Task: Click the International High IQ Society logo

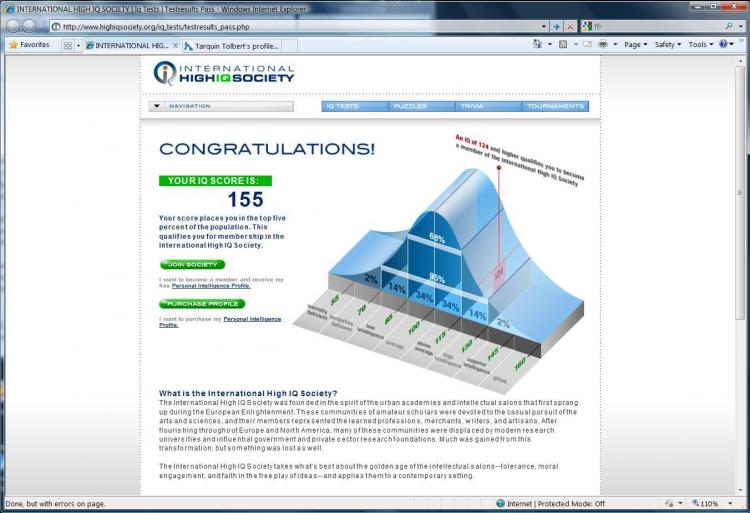Action: point(224,73)
